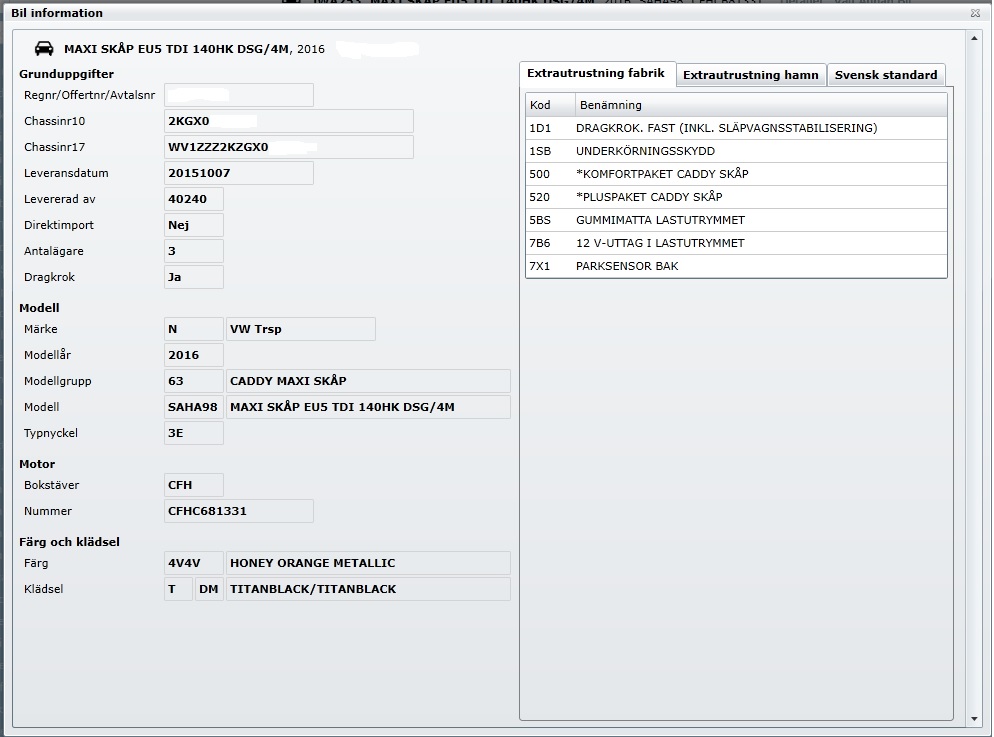
Task: Click the motor Nummer field CFHC681331
Action: point(238,511)
